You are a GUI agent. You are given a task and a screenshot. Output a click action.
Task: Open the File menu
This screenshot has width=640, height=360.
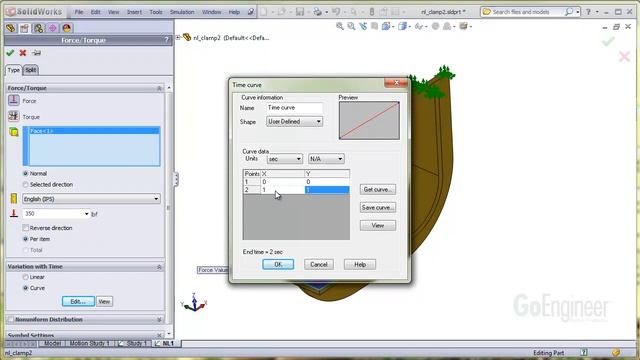pyautogui.click(x=79, y=12)
